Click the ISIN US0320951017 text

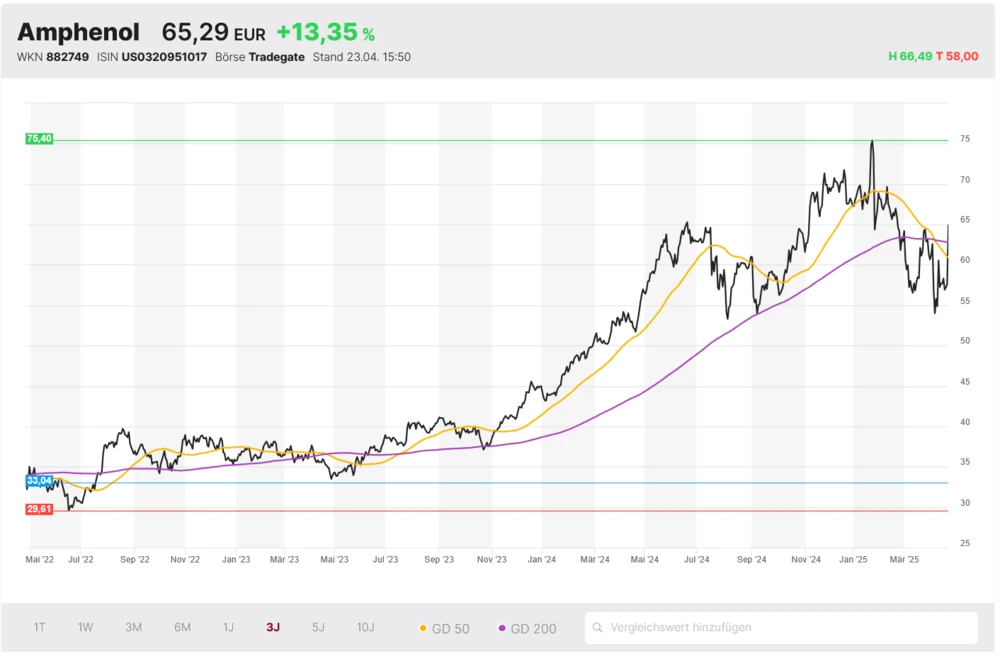pos(164,57)
